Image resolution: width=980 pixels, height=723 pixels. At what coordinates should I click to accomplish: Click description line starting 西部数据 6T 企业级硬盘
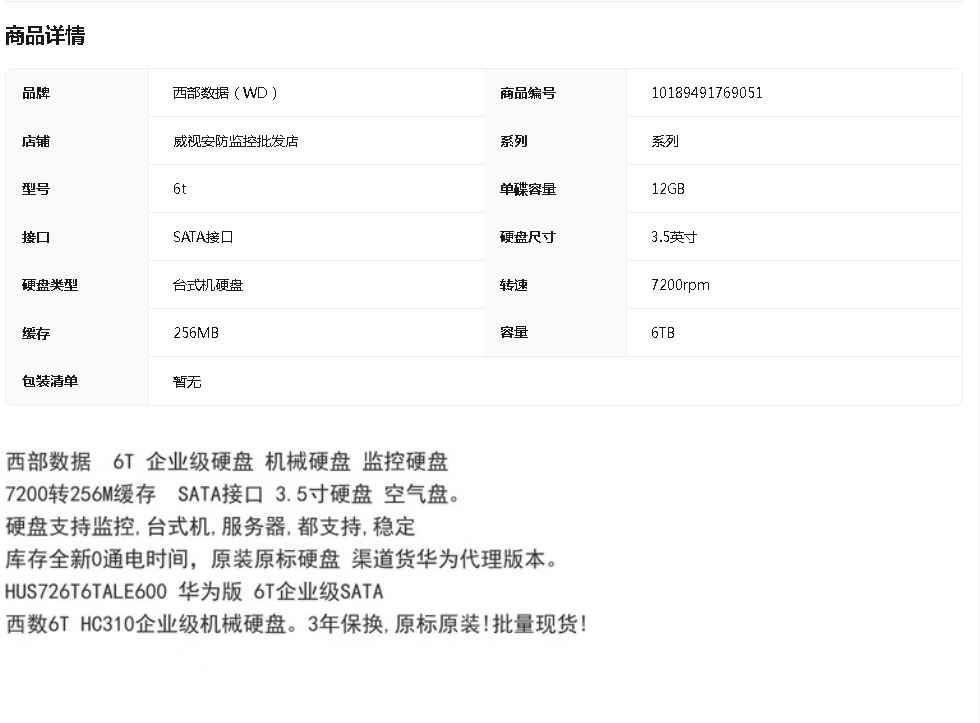tap(227, 462)
